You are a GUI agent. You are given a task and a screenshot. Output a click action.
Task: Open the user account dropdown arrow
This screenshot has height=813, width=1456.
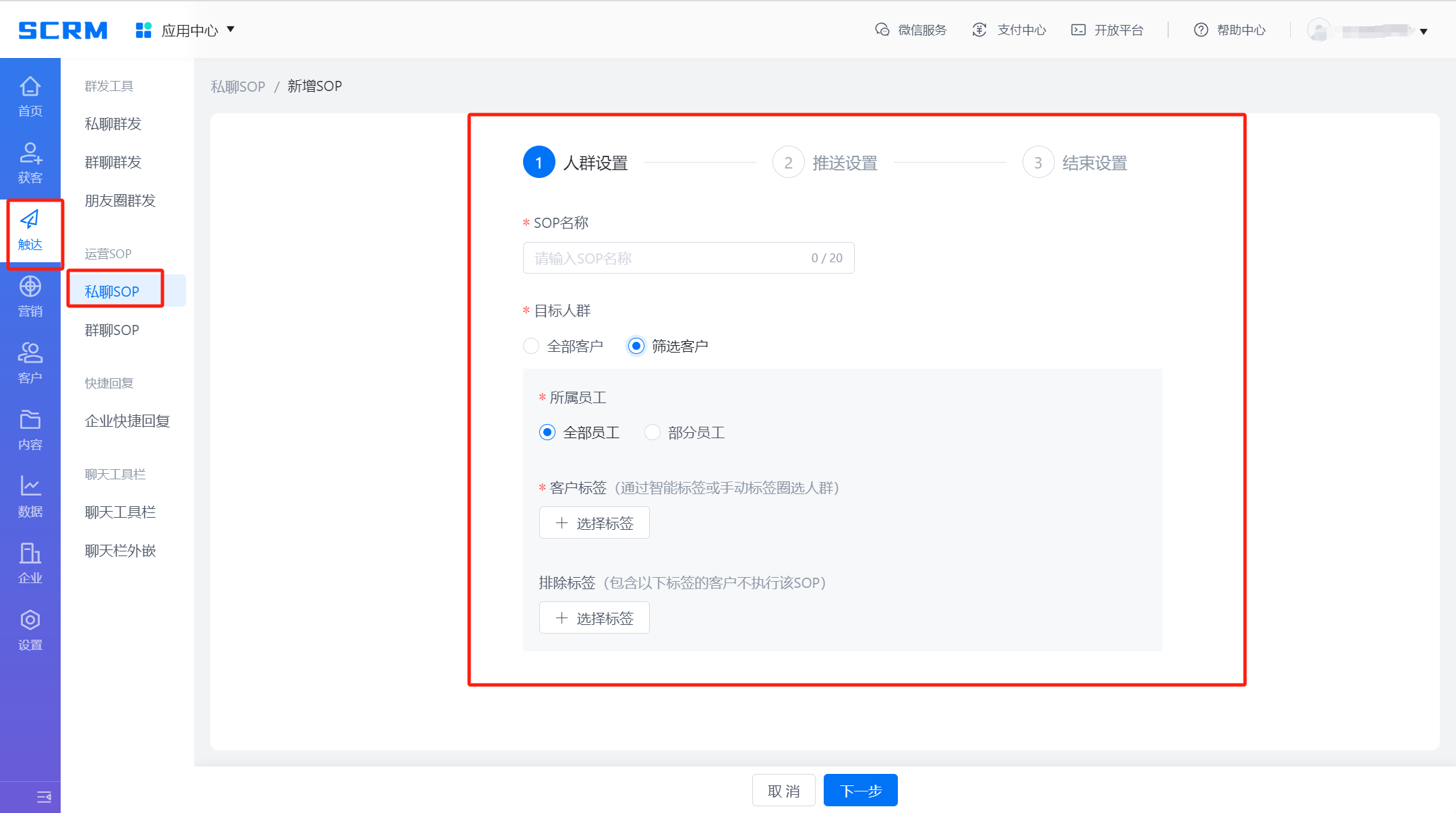[1424, 31]
